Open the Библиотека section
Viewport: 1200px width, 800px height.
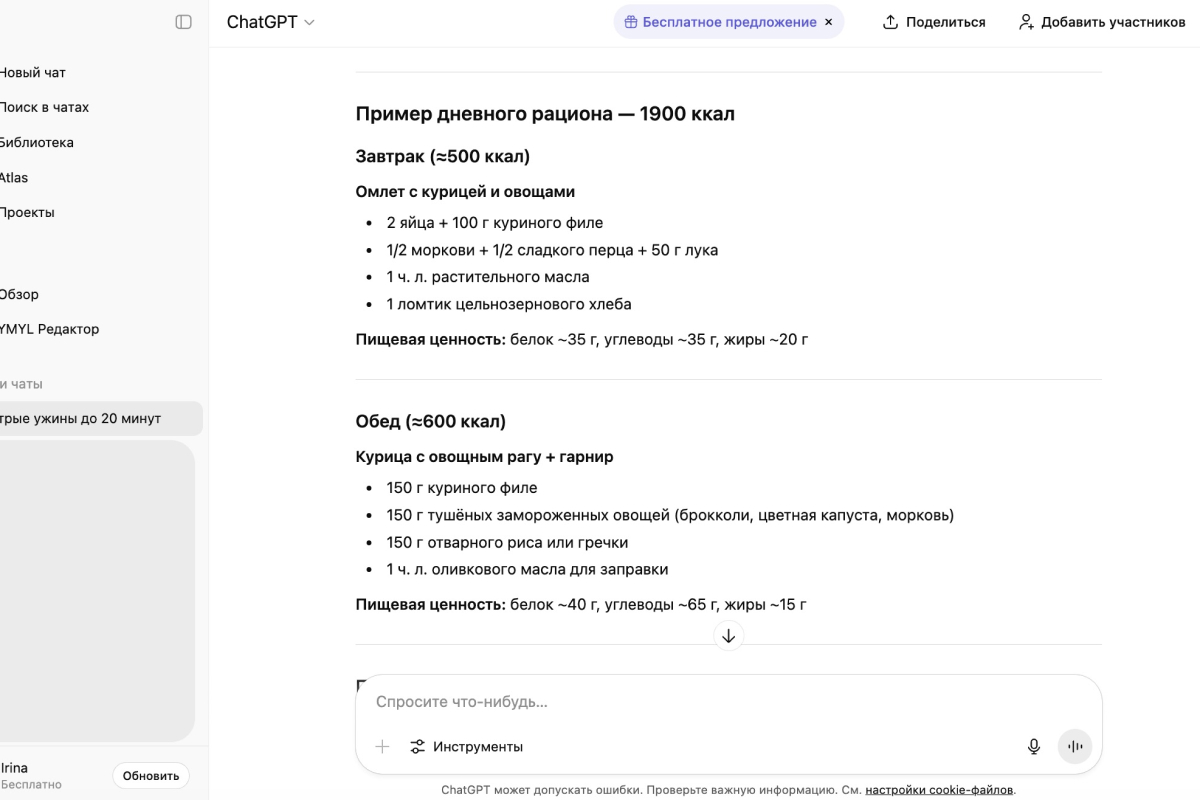pos(36,142)
